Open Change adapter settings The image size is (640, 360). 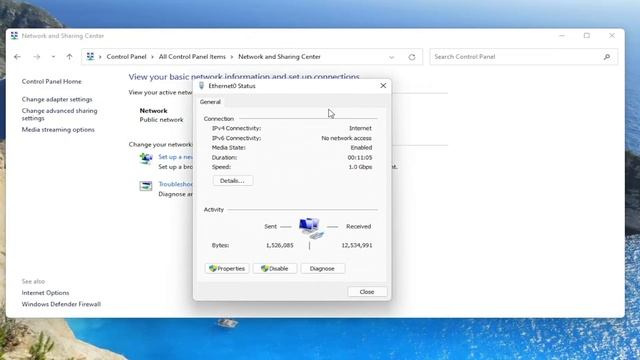pyautogui.click(x=57, y=99)
